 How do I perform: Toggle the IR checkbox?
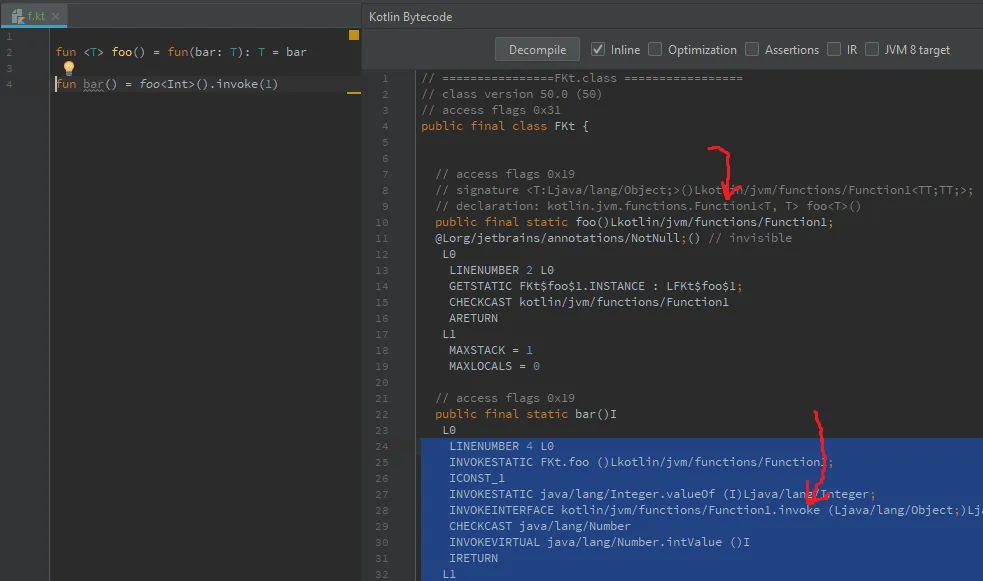coord(834,49)
